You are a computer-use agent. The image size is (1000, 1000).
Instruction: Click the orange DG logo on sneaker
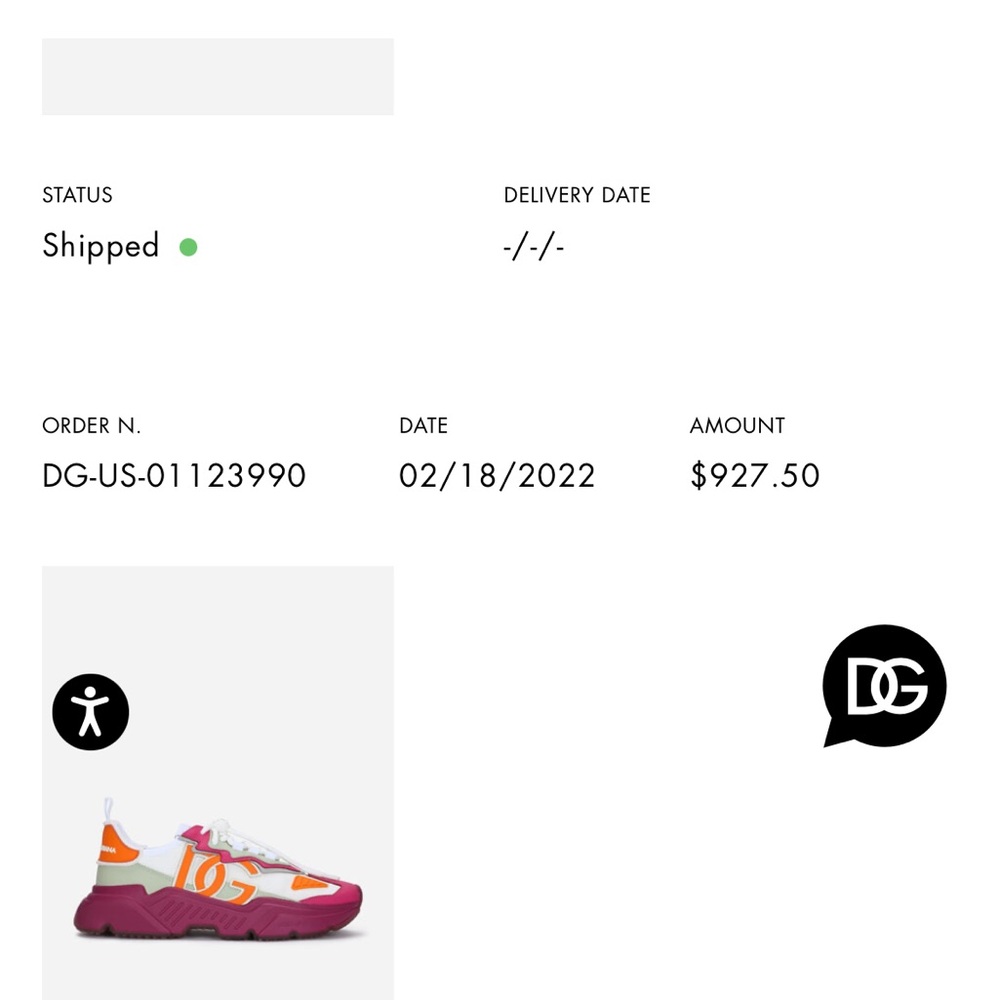pos(214,874)
